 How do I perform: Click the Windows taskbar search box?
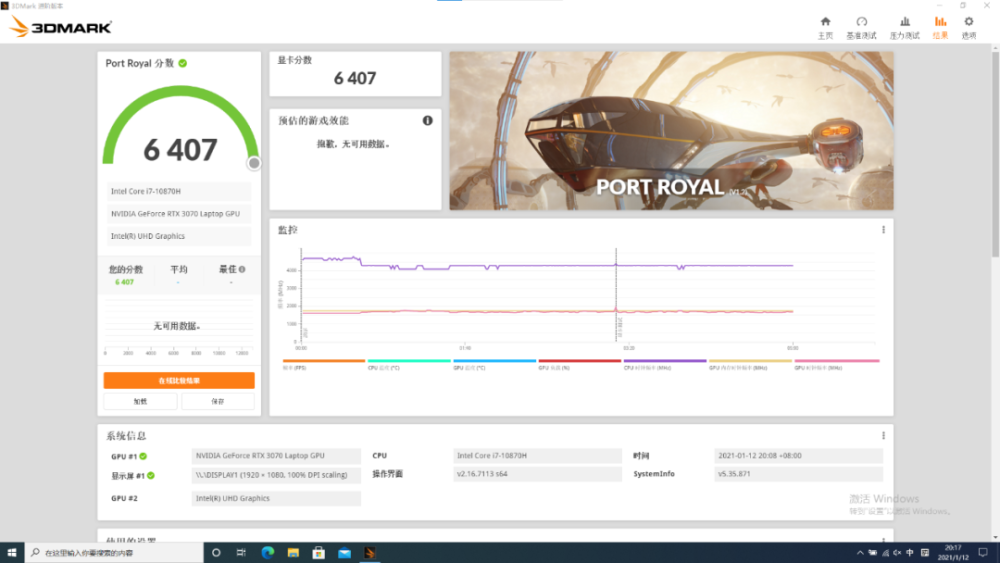pos(114,553)
